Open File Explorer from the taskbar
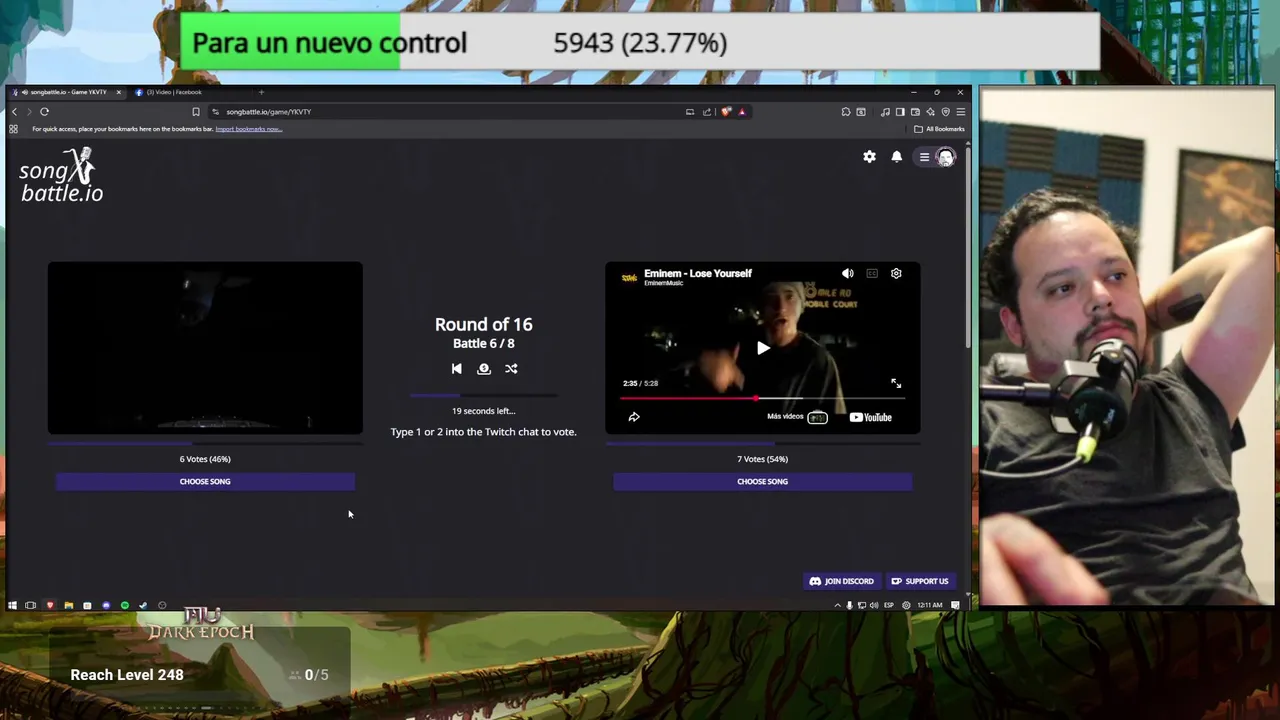1280x720 pixels. point(69,605)
